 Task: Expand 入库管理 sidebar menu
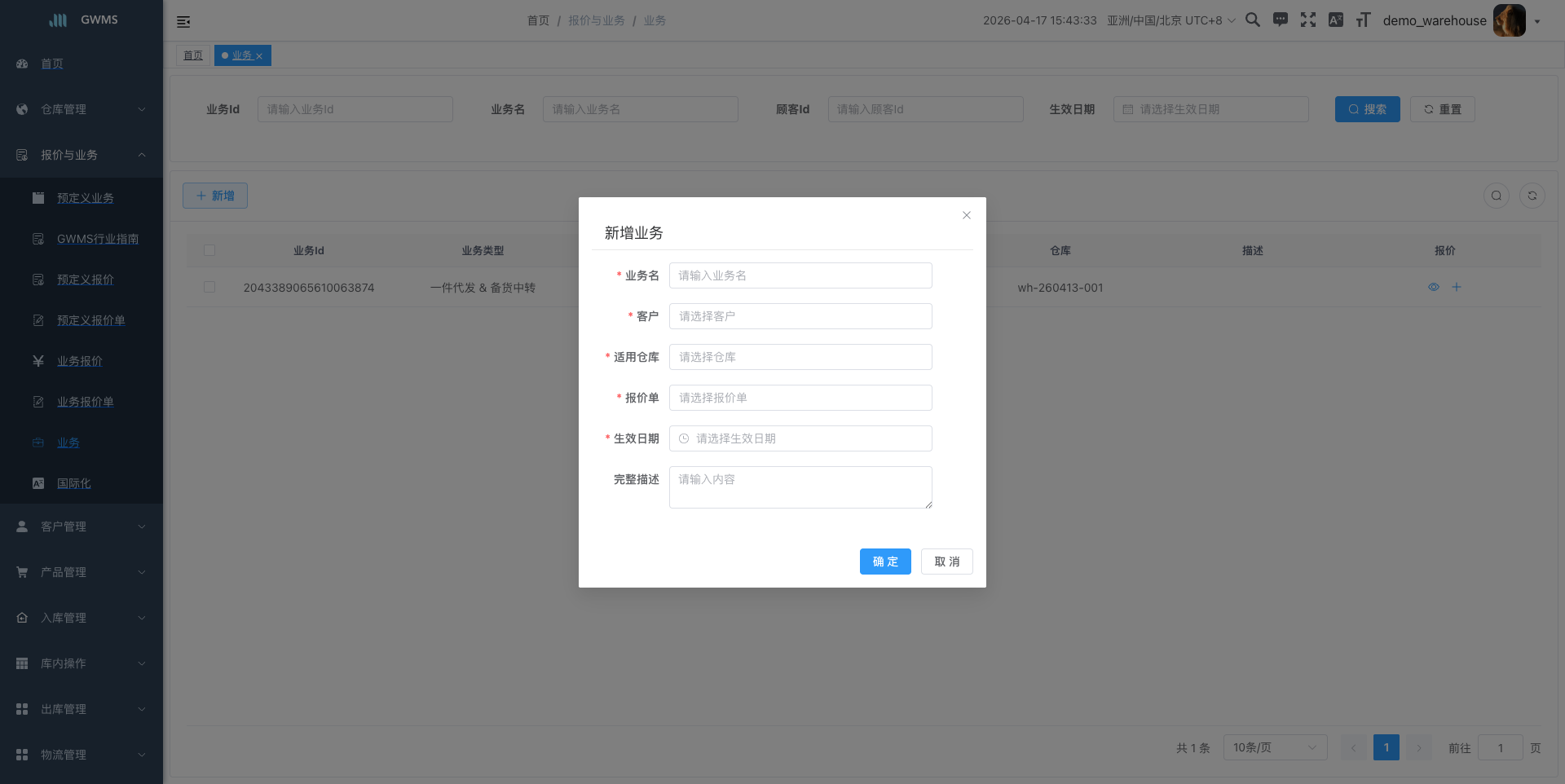point(82,618)
